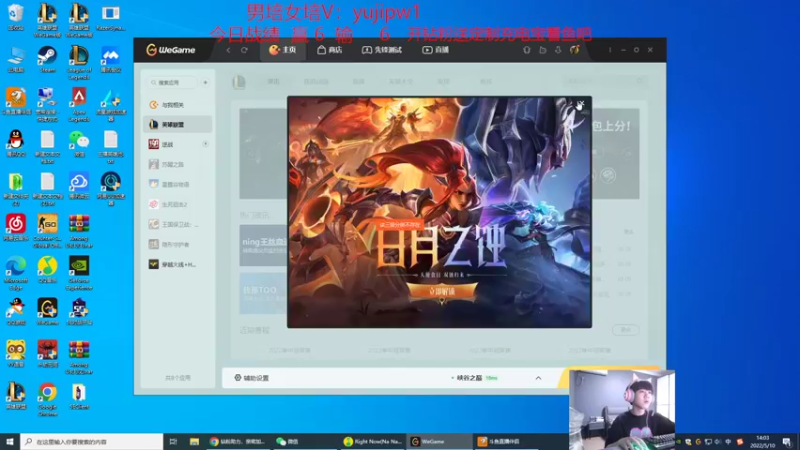Select 与我相关 in the WeGame sidebar
This screenshot has width=800, height=450.
tap(178, 105)
